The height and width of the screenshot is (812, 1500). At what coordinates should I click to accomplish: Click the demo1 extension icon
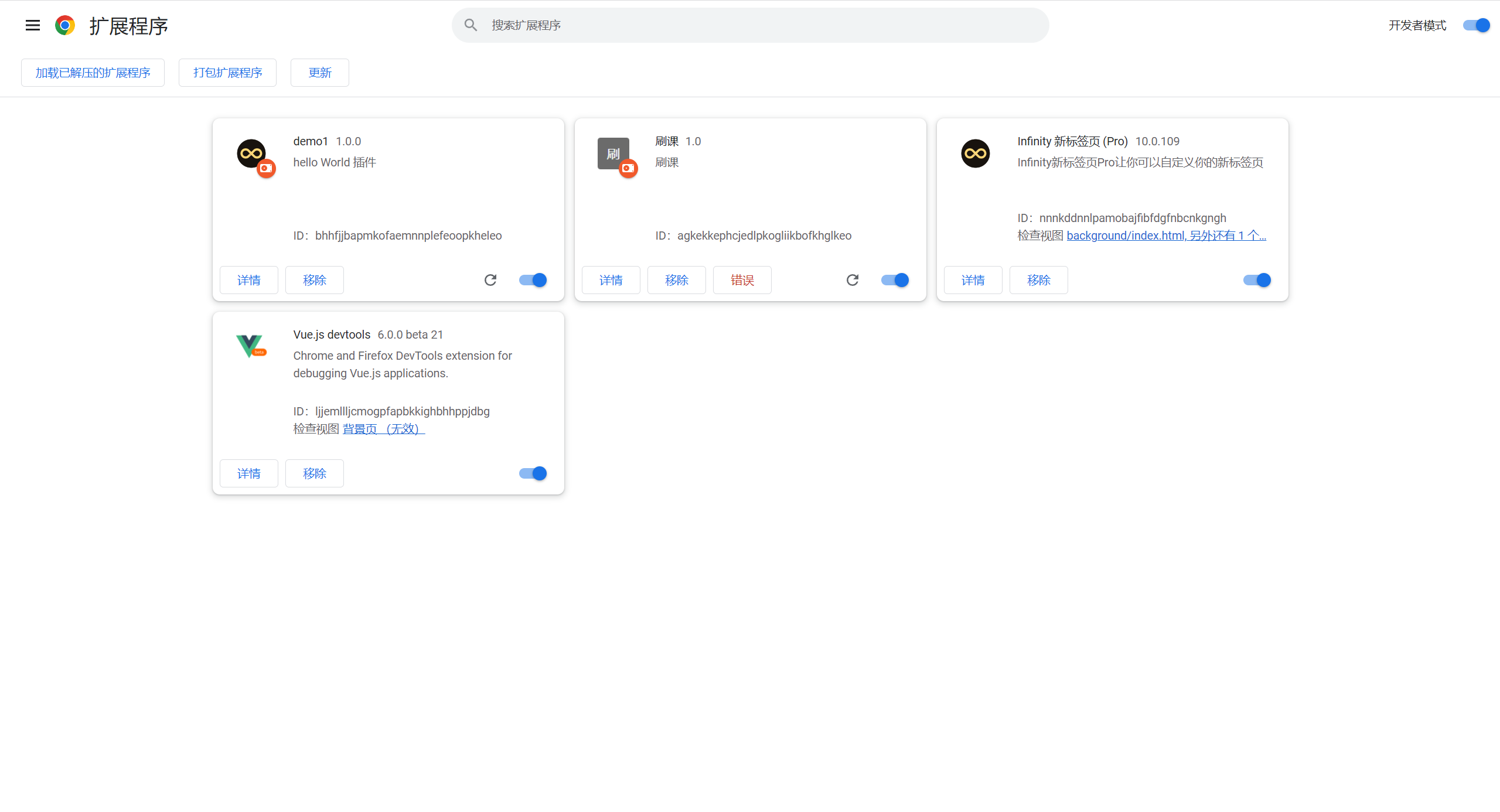tap(252, 154)
